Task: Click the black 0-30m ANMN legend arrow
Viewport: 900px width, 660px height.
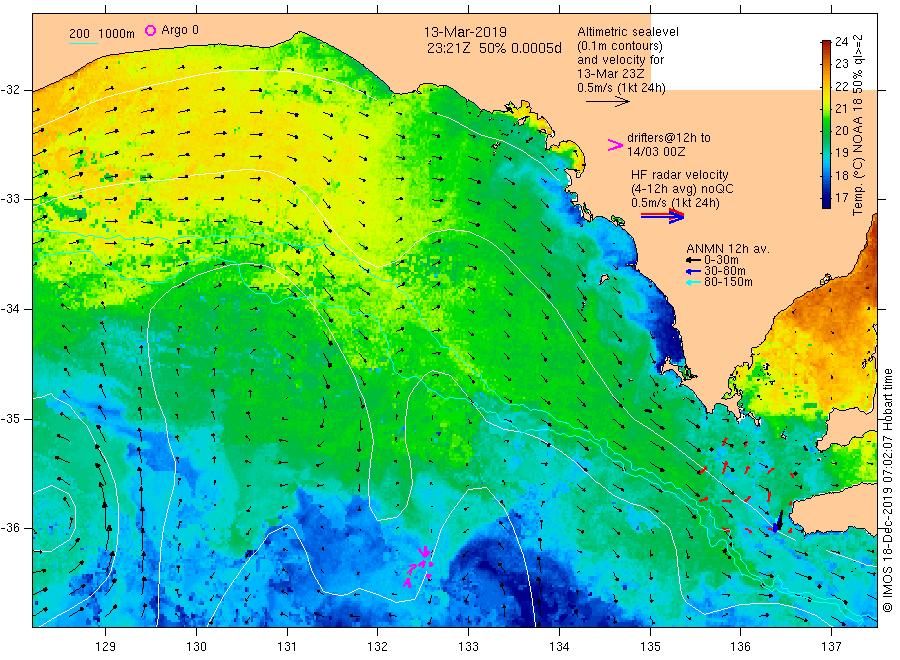Action: pyautogui.click(x=693, y=260)
